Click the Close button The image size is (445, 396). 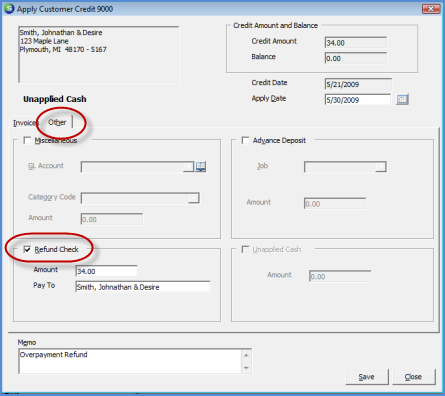[x=414, y=377]
